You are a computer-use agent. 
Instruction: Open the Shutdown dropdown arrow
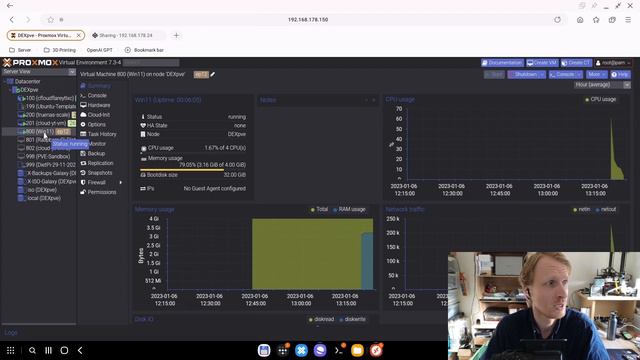pos(542,75)
